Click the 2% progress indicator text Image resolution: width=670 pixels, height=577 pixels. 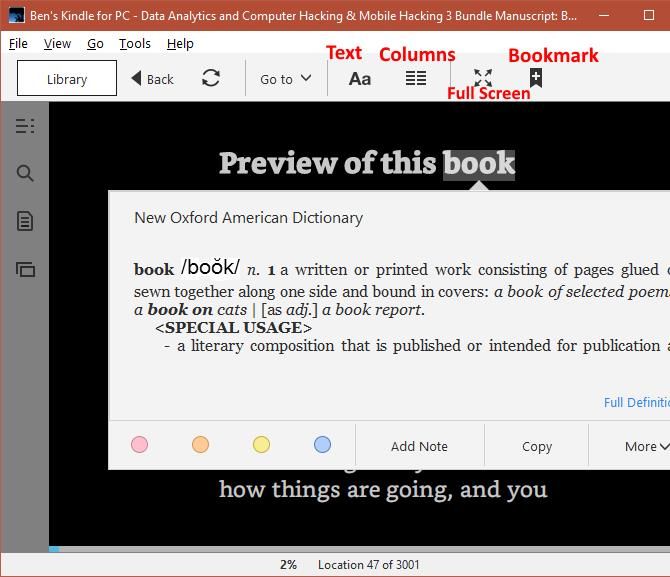[x=288, y=565]
